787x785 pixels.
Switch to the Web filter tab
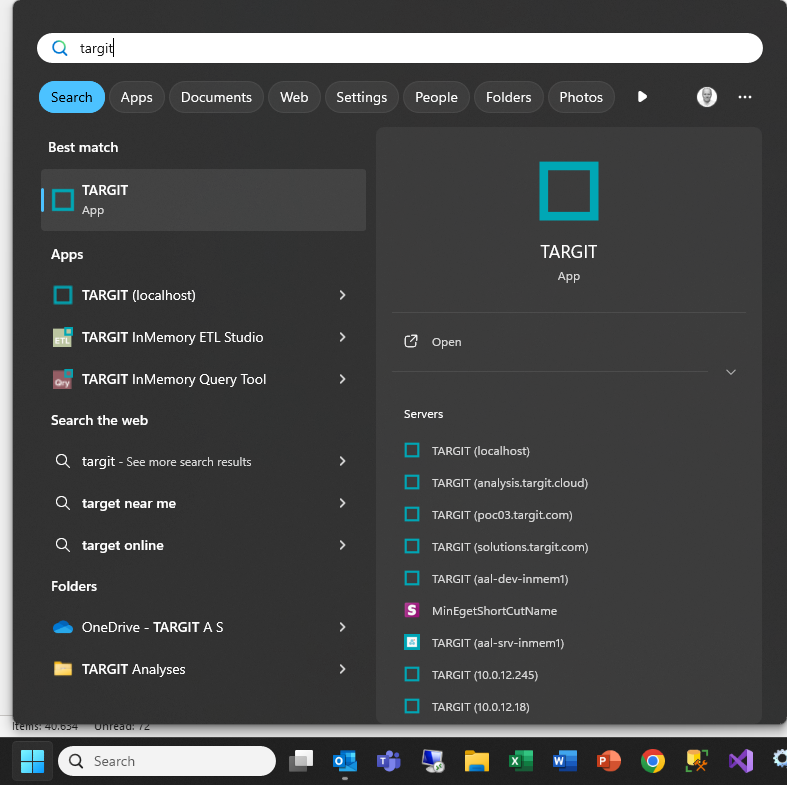[294, 97]
